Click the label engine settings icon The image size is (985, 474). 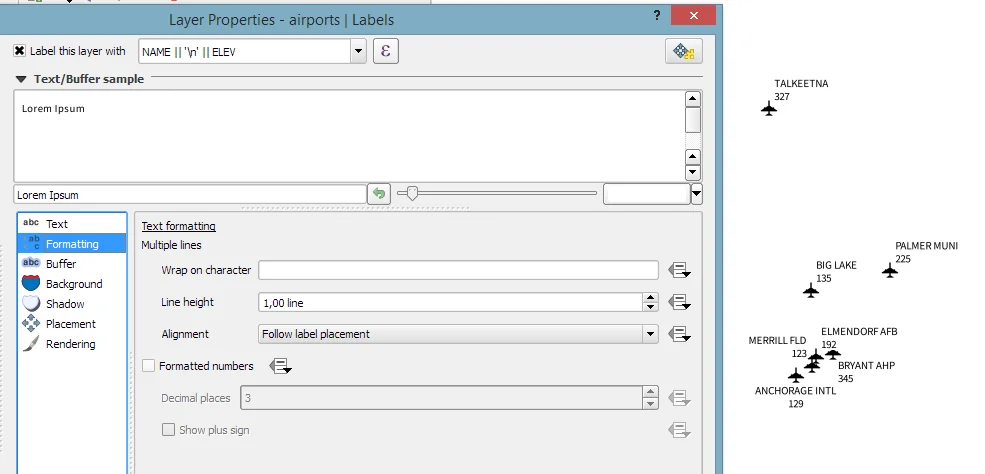click(684, 52)
